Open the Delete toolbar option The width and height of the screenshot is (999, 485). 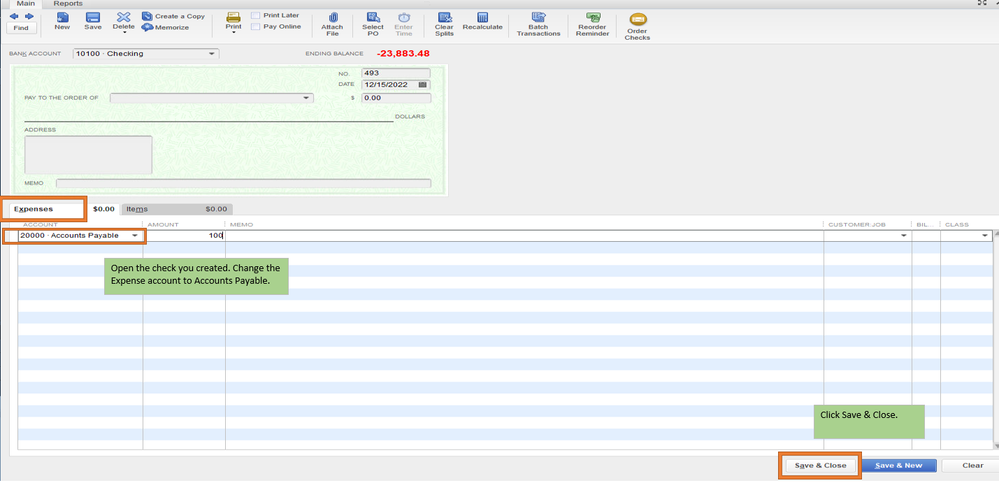coord(124,21)
